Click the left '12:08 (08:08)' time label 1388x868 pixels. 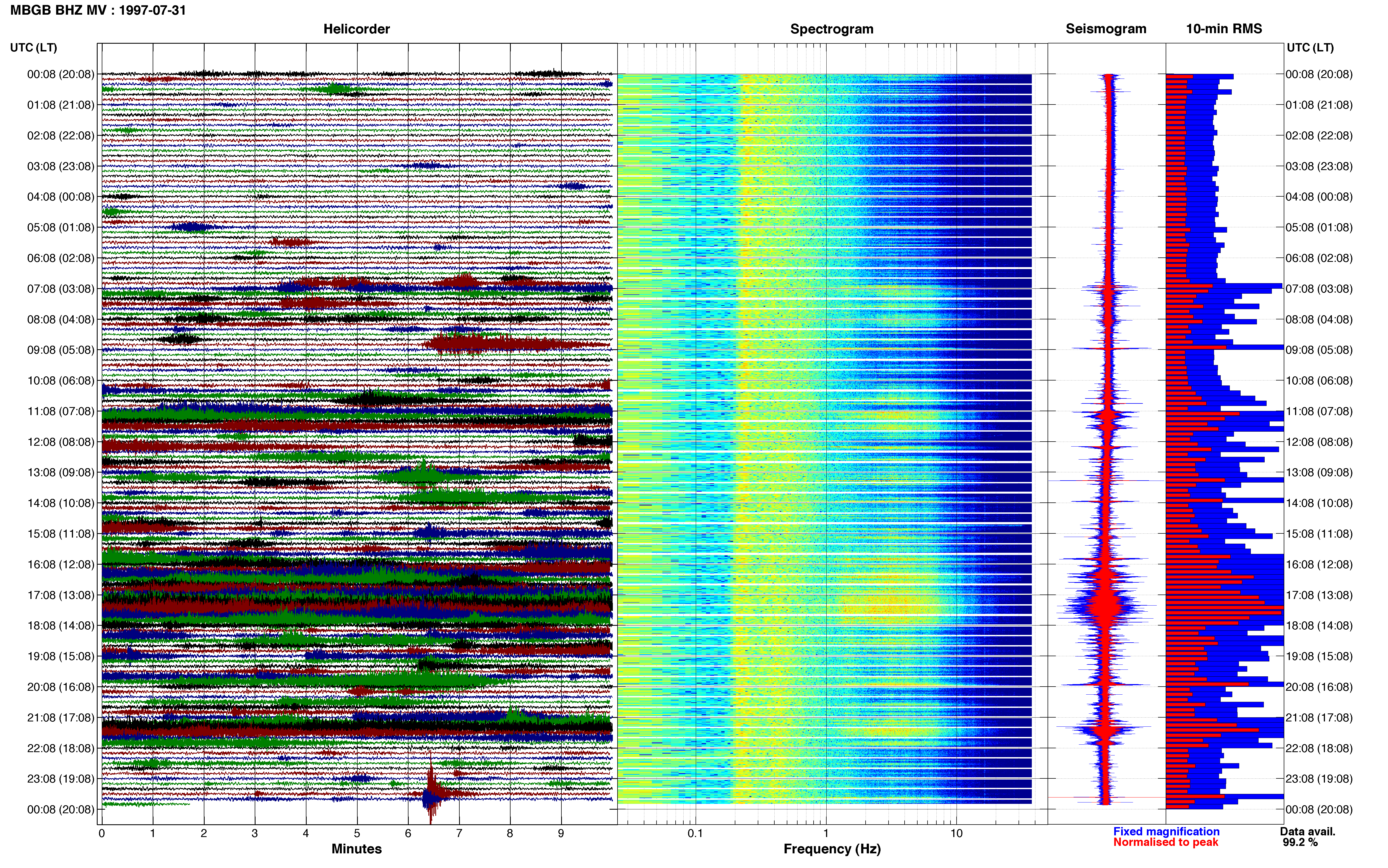tap(61, 442)
